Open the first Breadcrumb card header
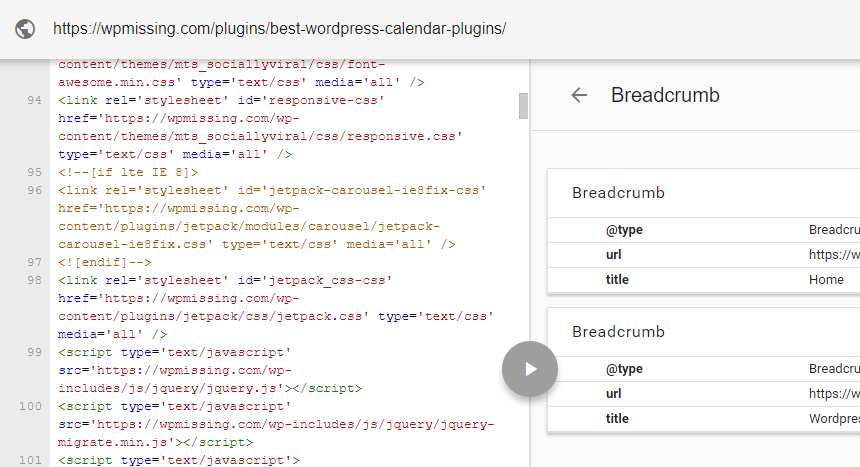Image resolution: width=860 pixels, height=467 pixels. [704, 193]
